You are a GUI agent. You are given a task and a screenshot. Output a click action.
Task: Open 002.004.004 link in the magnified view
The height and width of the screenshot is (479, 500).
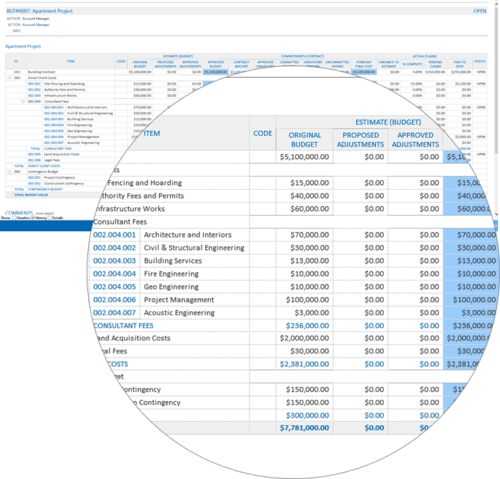[x=114, y=274]
